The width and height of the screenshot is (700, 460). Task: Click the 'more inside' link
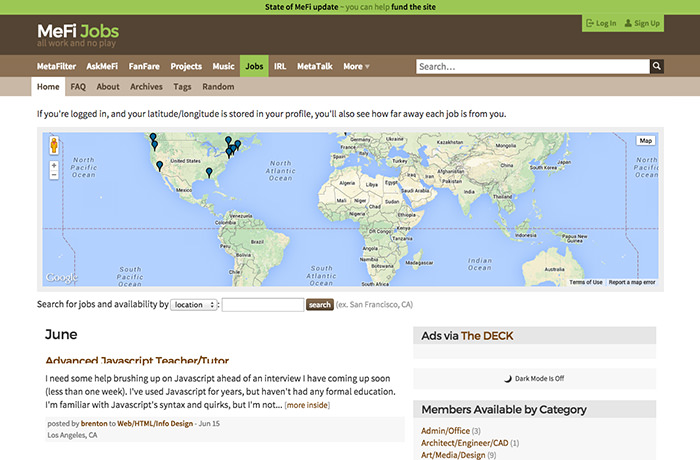pyautogui.click(x=307, y=405)
